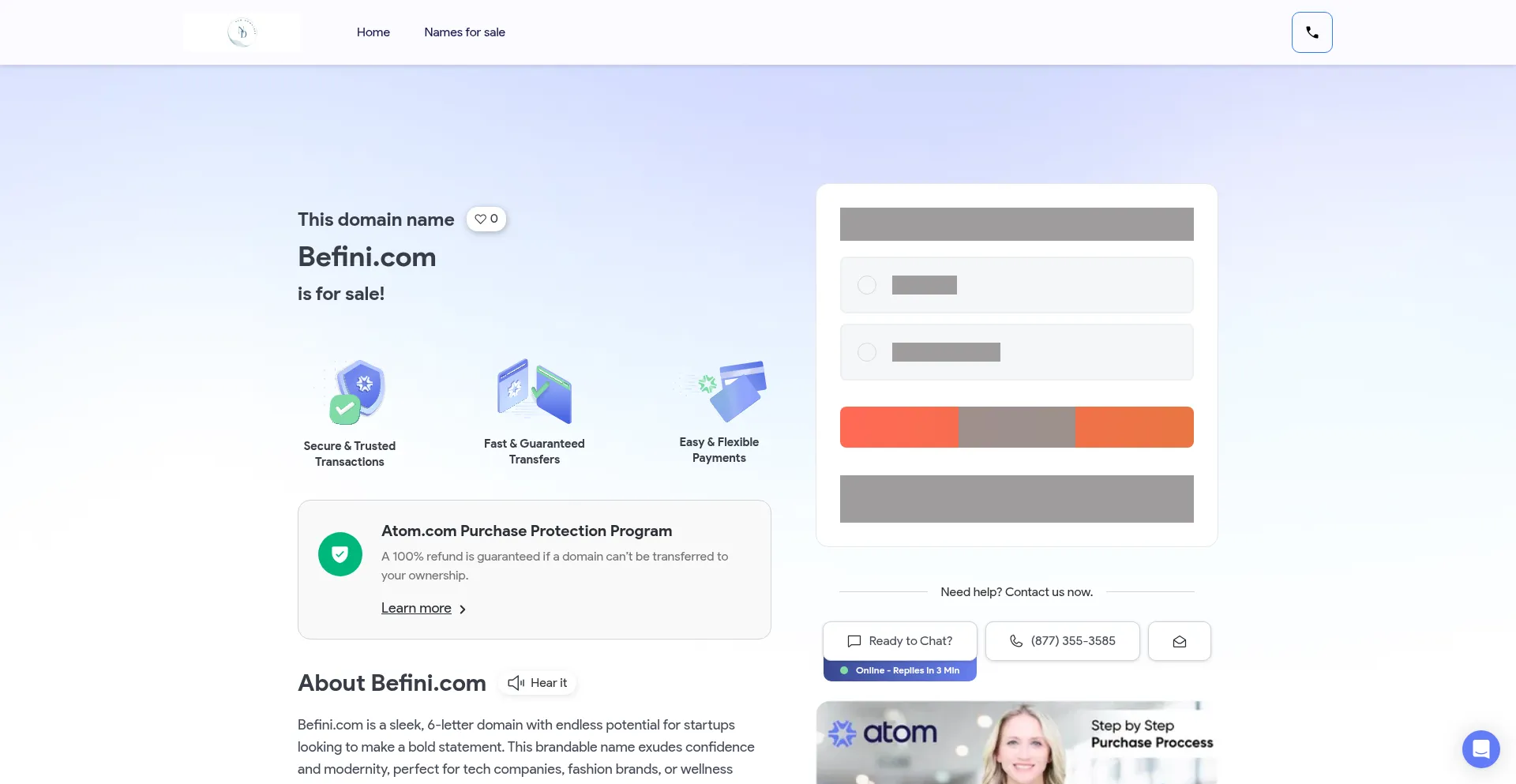Open the Step by Step Purchase Process video
Image resolution: width=1516 pixels, height=784 pixels.
click(x=1016, y=742)
